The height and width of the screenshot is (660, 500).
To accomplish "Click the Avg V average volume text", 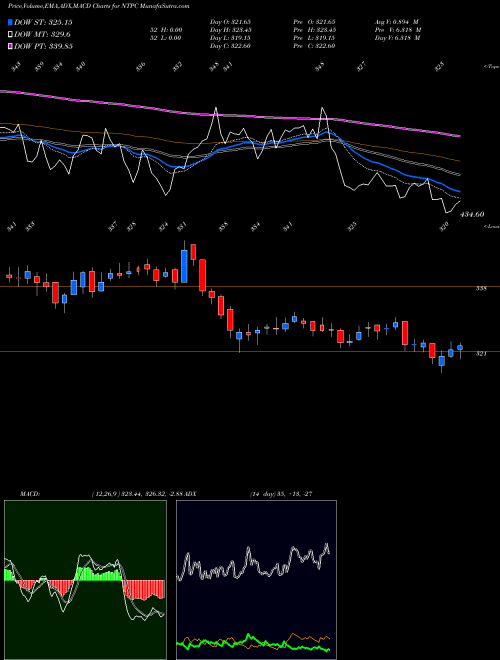I will coord(397,22).
